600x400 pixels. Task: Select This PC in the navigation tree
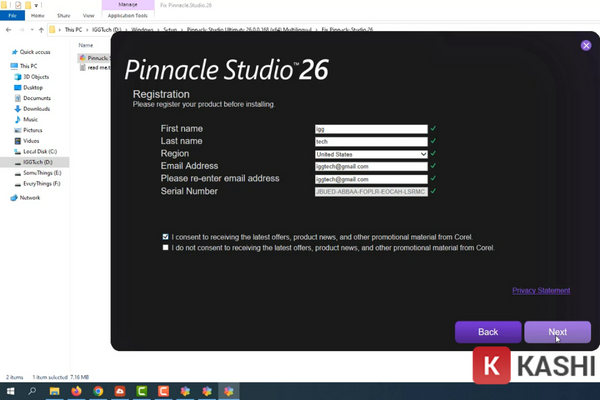(x=27, y=64)
